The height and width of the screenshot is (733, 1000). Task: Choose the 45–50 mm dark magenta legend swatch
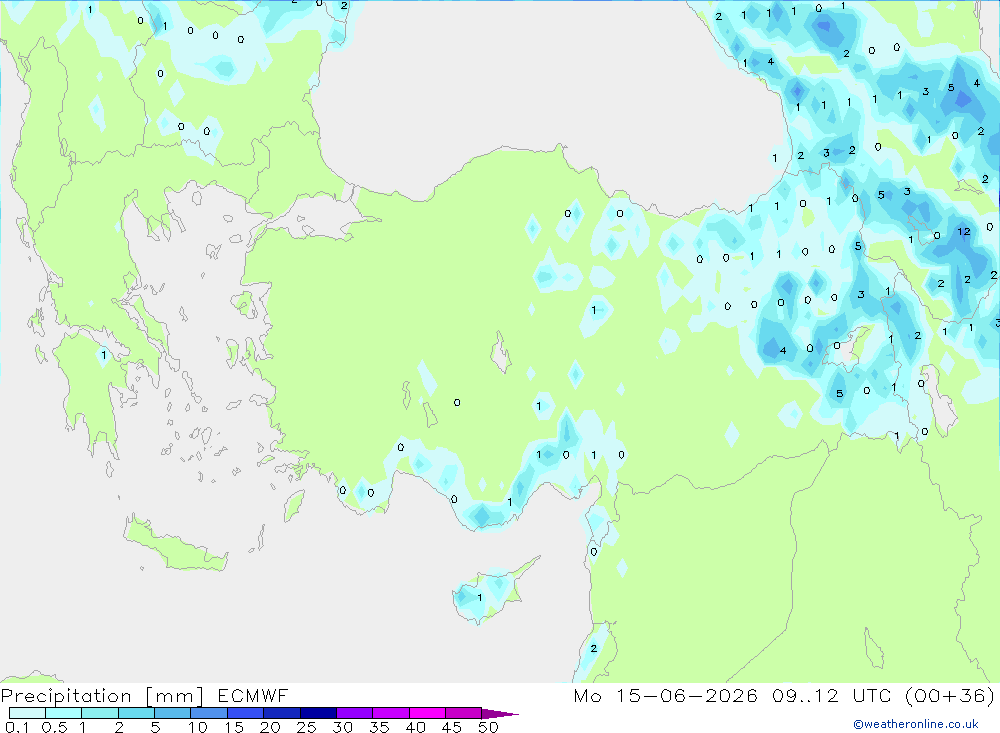tap(463, 713)
